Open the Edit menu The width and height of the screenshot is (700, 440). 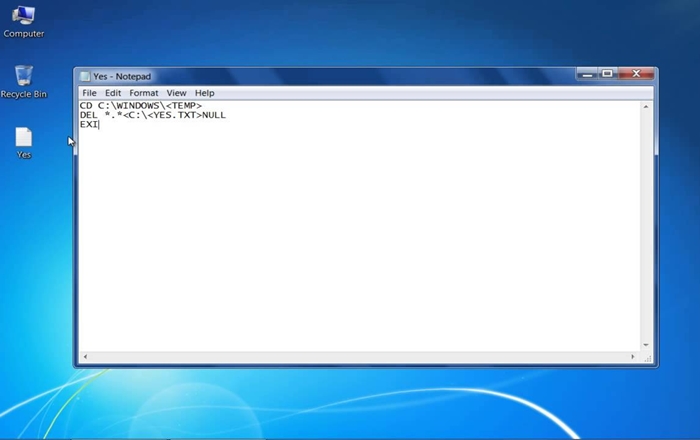[x=113, y=93]
